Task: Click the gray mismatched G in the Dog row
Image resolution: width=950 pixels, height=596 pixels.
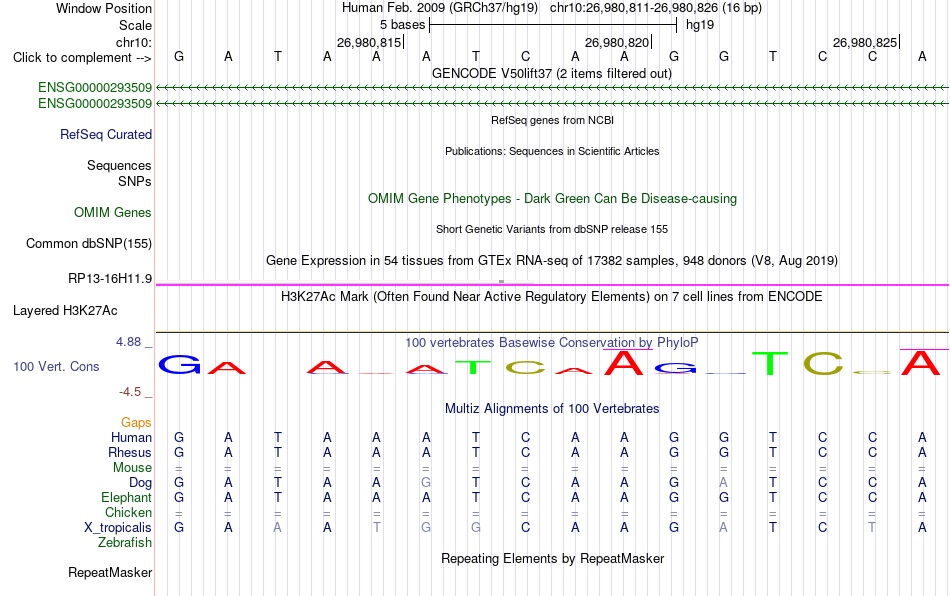Action: pos(426,483)
